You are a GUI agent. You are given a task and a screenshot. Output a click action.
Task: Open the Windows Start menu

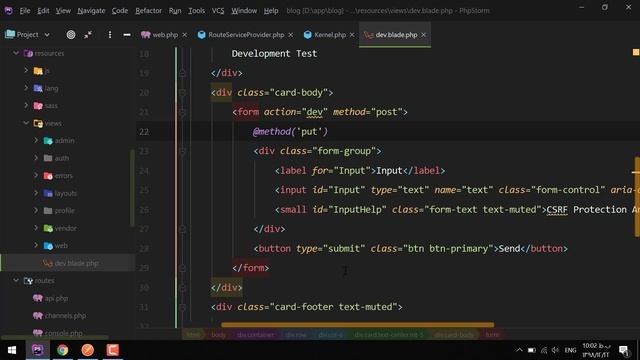12,350
